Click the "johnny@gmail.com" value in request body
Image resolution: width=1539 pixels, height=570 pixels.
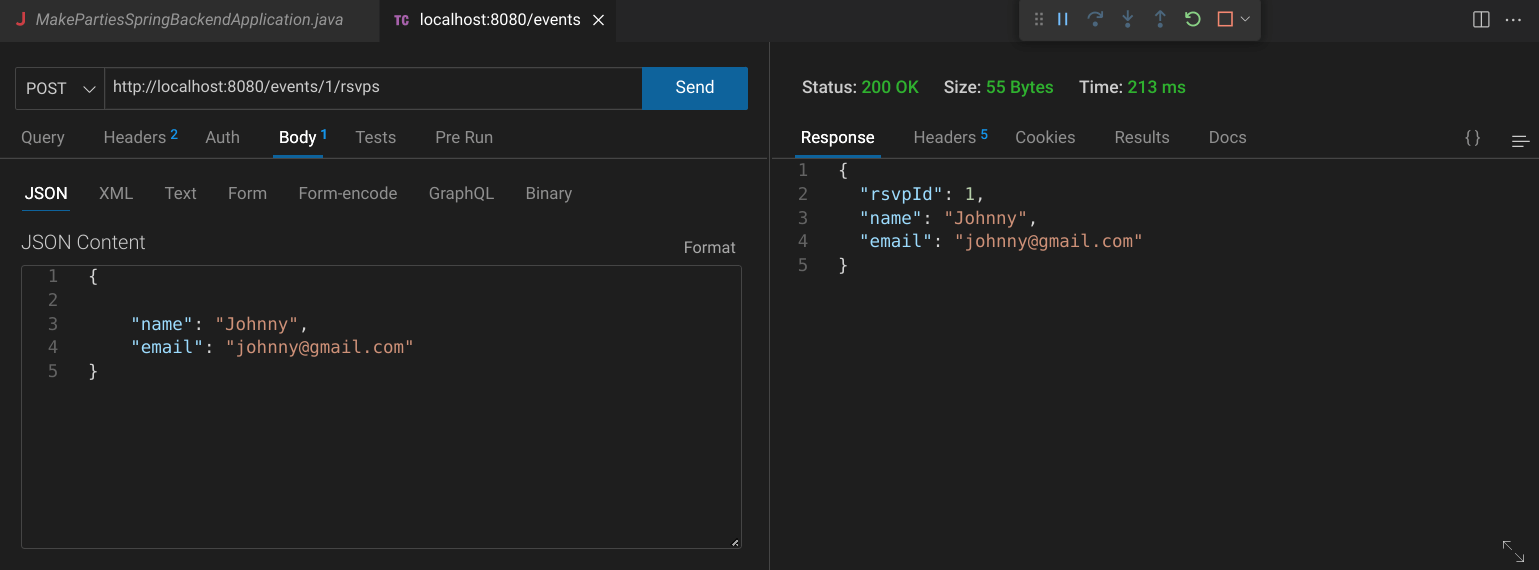319,347
